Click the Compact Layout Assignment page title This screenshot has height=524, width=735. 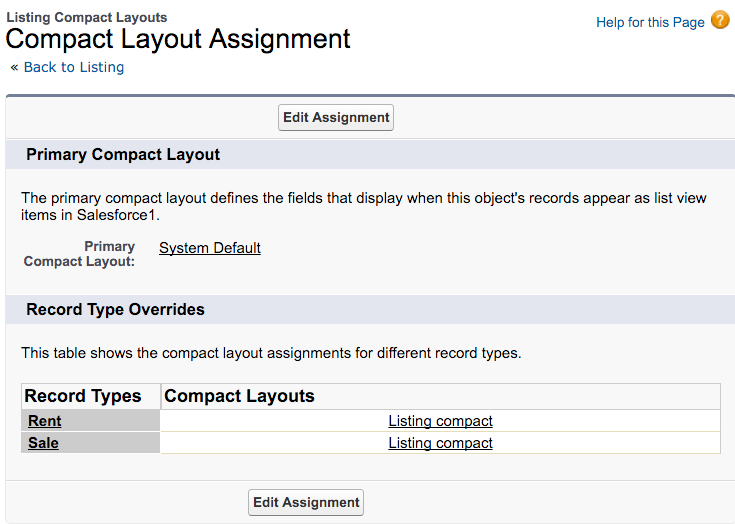point(178,40)
